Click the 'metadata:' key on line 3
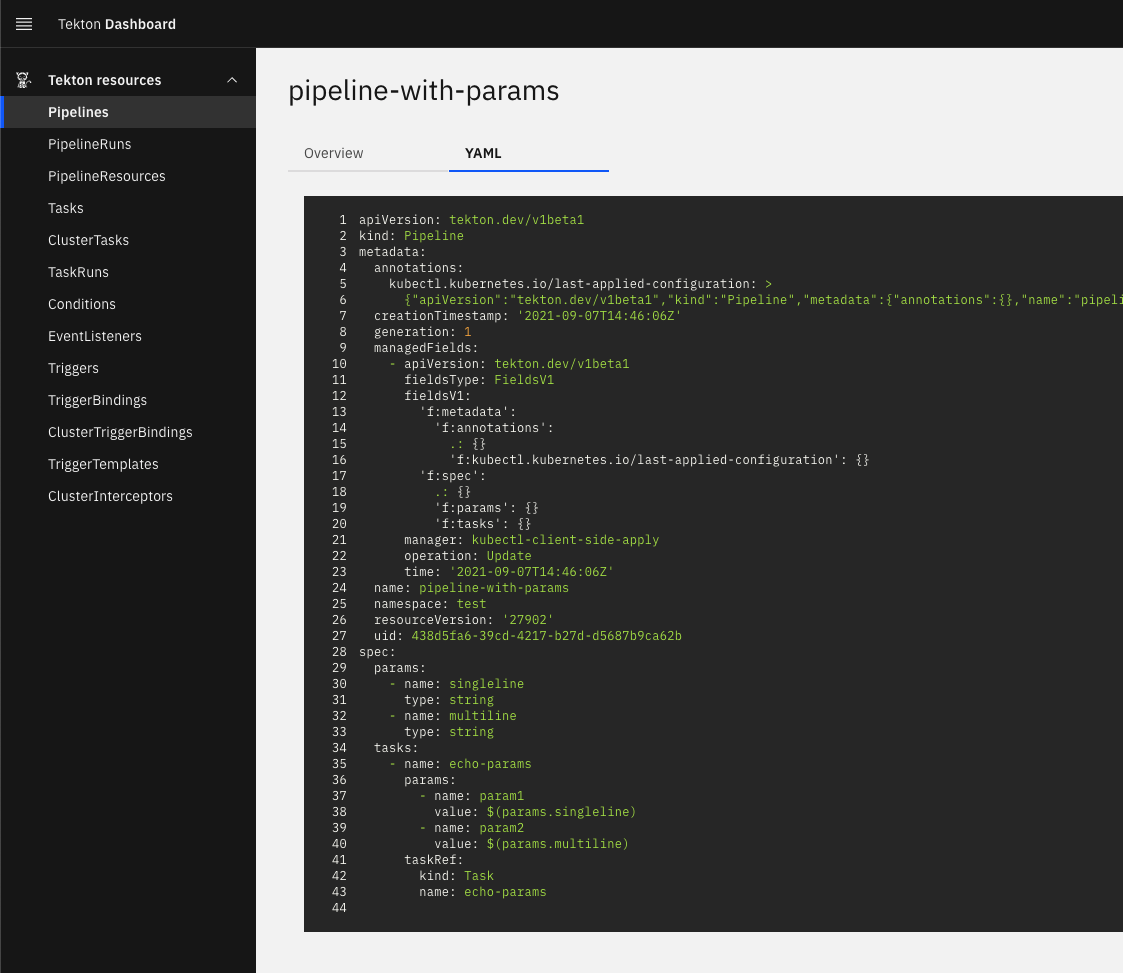1123x973 pixels. pos(392,252)
